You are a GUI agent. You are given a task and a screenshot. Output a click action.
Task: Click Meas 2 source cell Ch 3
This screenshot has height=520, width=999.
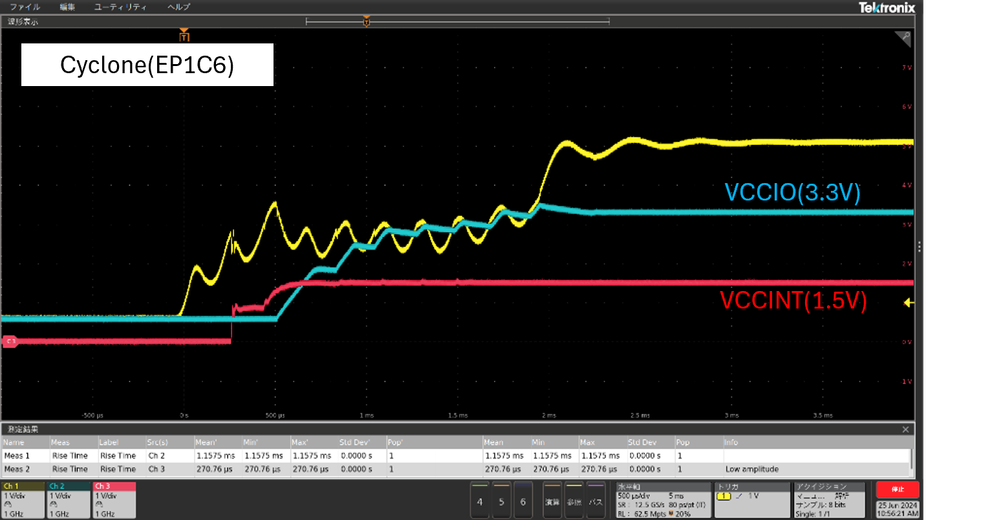coord(157,469)
